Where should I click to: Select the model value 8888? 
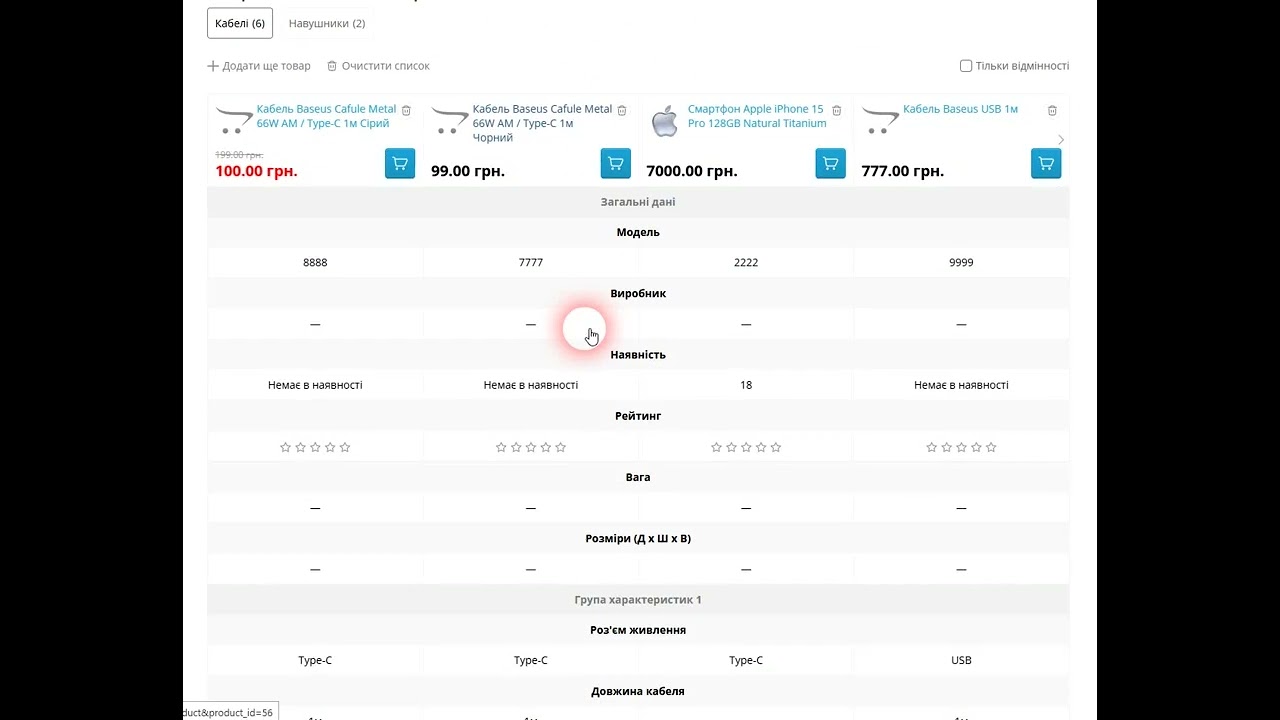tap(315, 262)
